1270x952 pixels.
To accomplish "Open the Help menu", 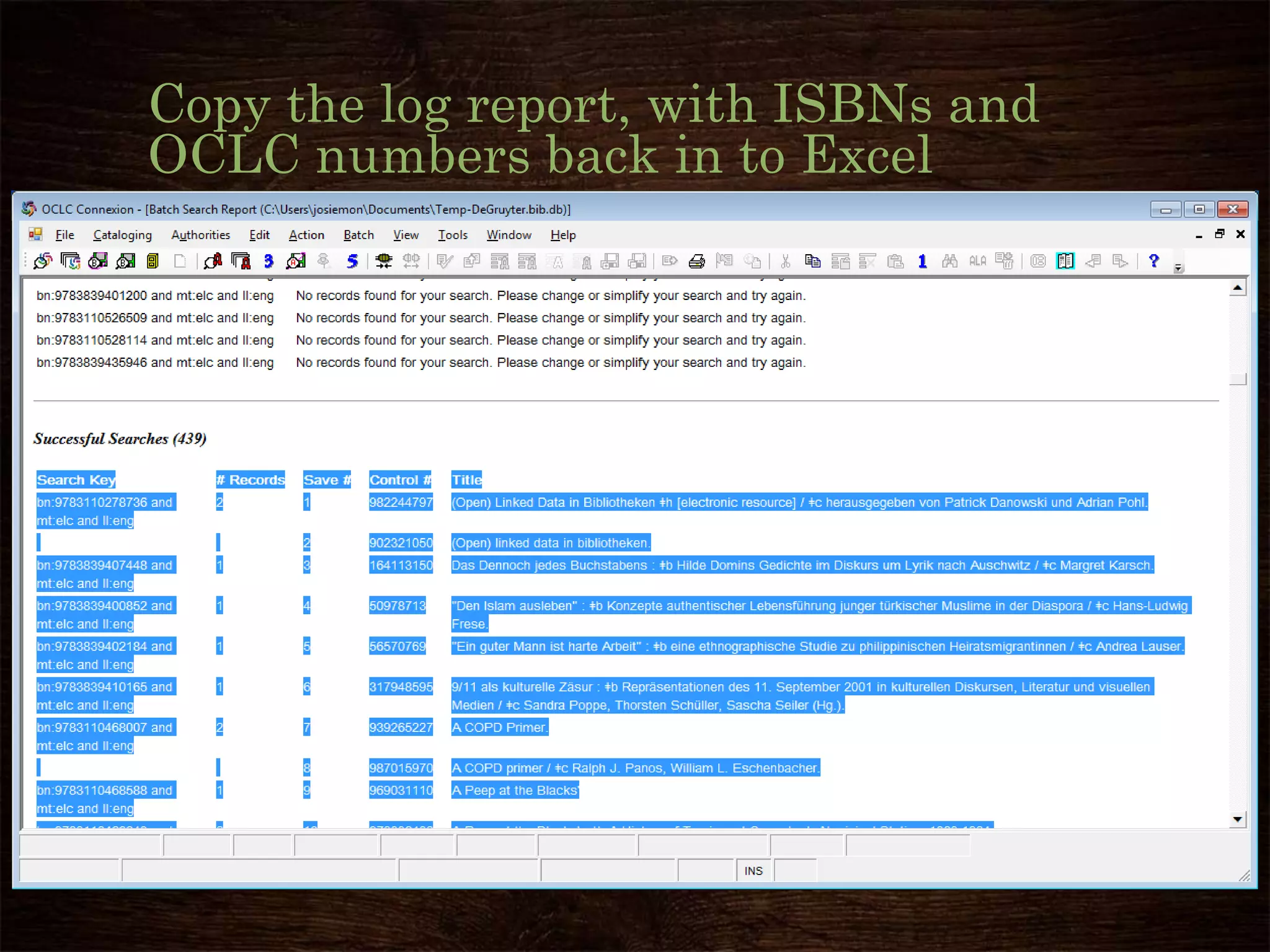I will pos(563,235).
